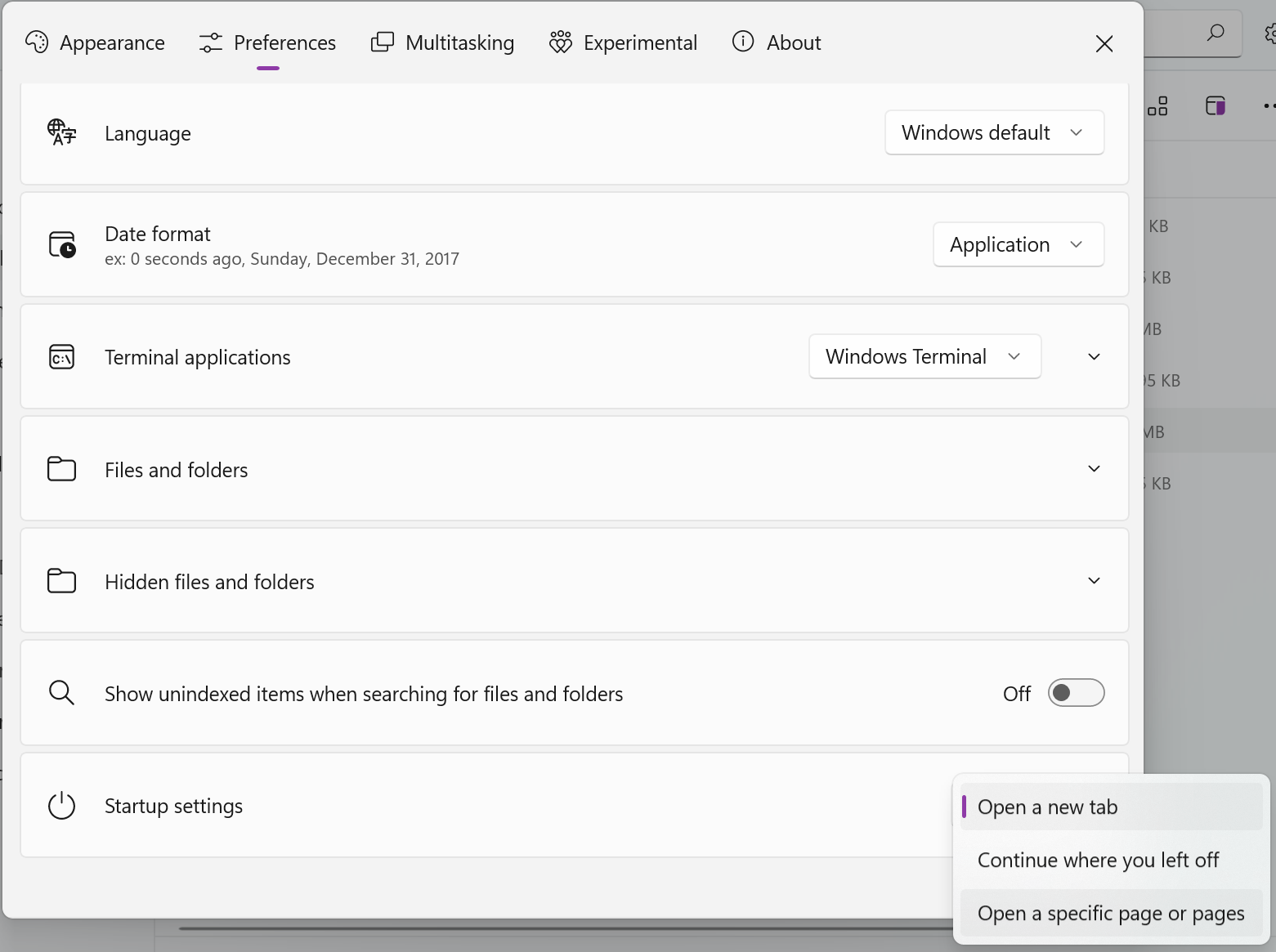
Task: Enable showing unindexed items when searching
Action: click(1076, 692)
